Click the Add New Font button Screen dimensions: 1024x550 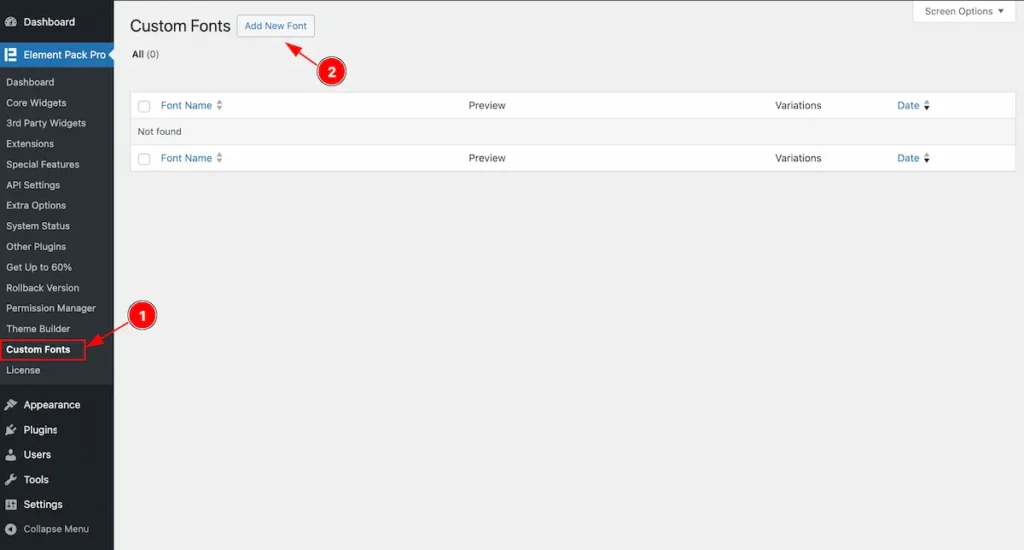(x=276, y=26)
